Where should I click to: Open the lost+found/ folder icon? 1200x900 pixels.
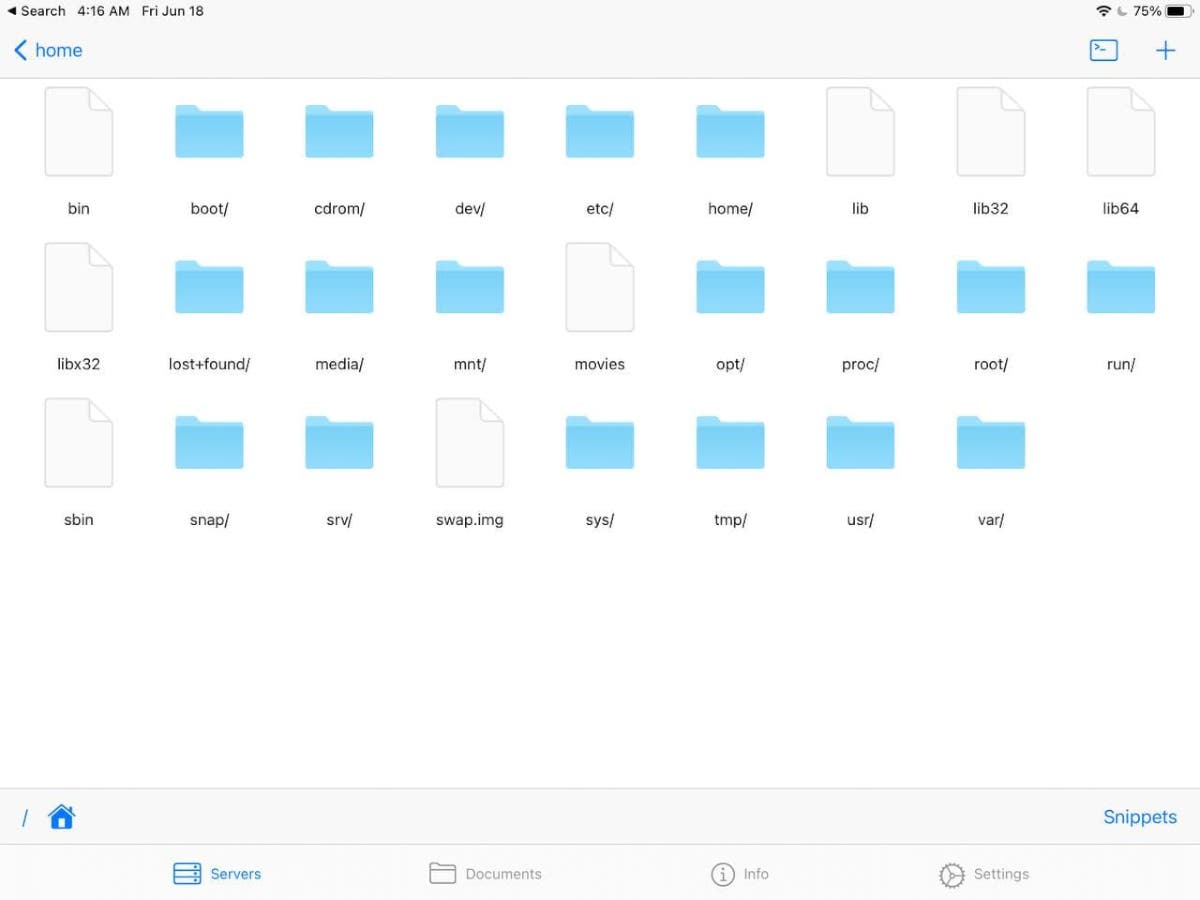click(209, 287)
